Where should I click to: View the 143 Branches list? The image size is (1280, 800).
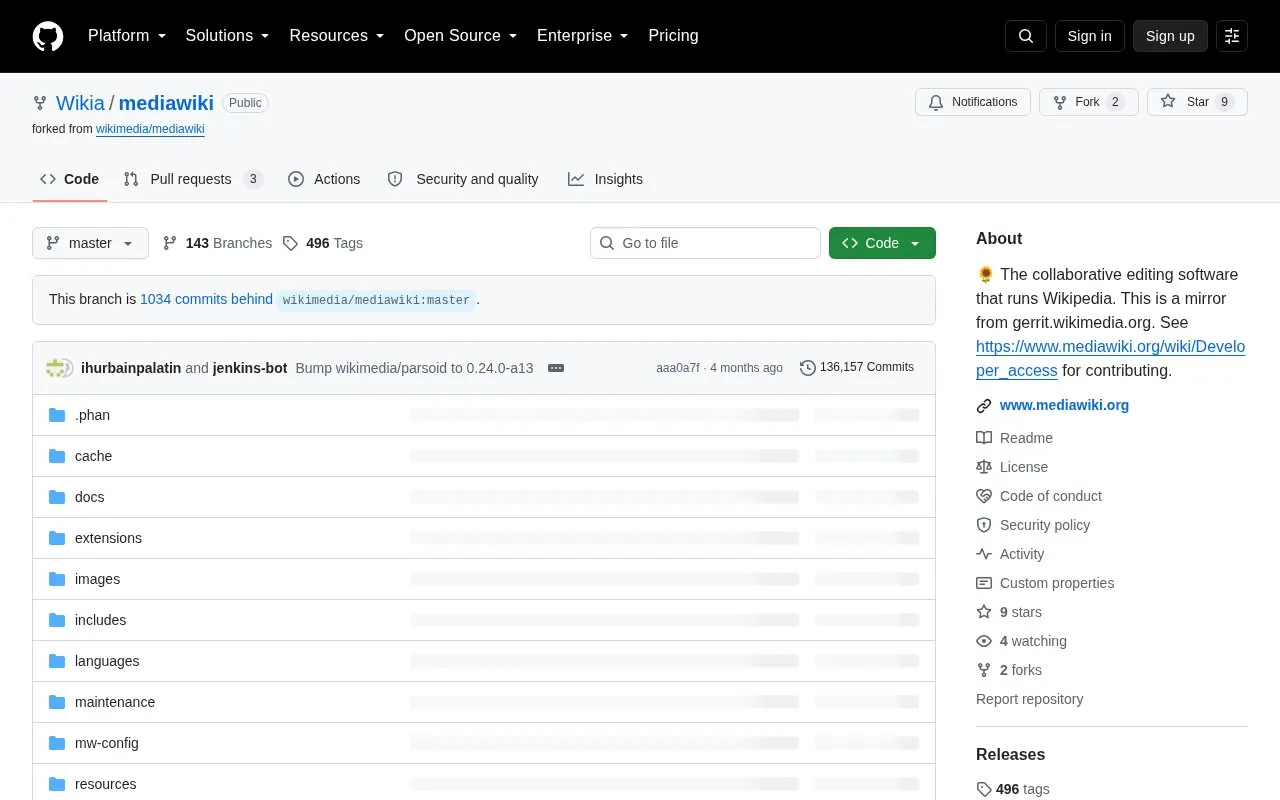pos(217,243)
